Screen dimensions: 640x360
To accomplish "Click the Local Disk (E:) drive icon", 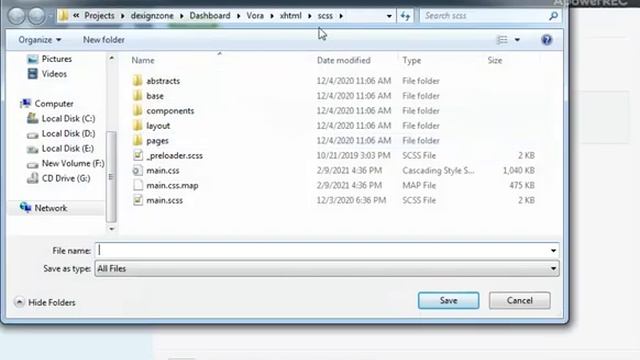I will 32,149.
